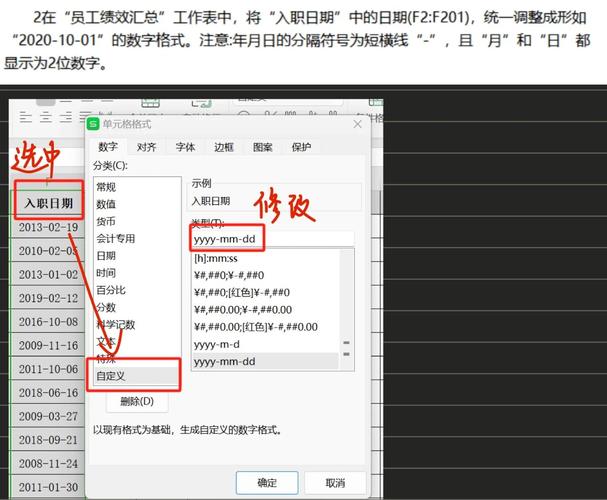Close the 单元格格式 dialog
Screen dimensions: 607x500
pyautogui.click(x=357, y=124)
